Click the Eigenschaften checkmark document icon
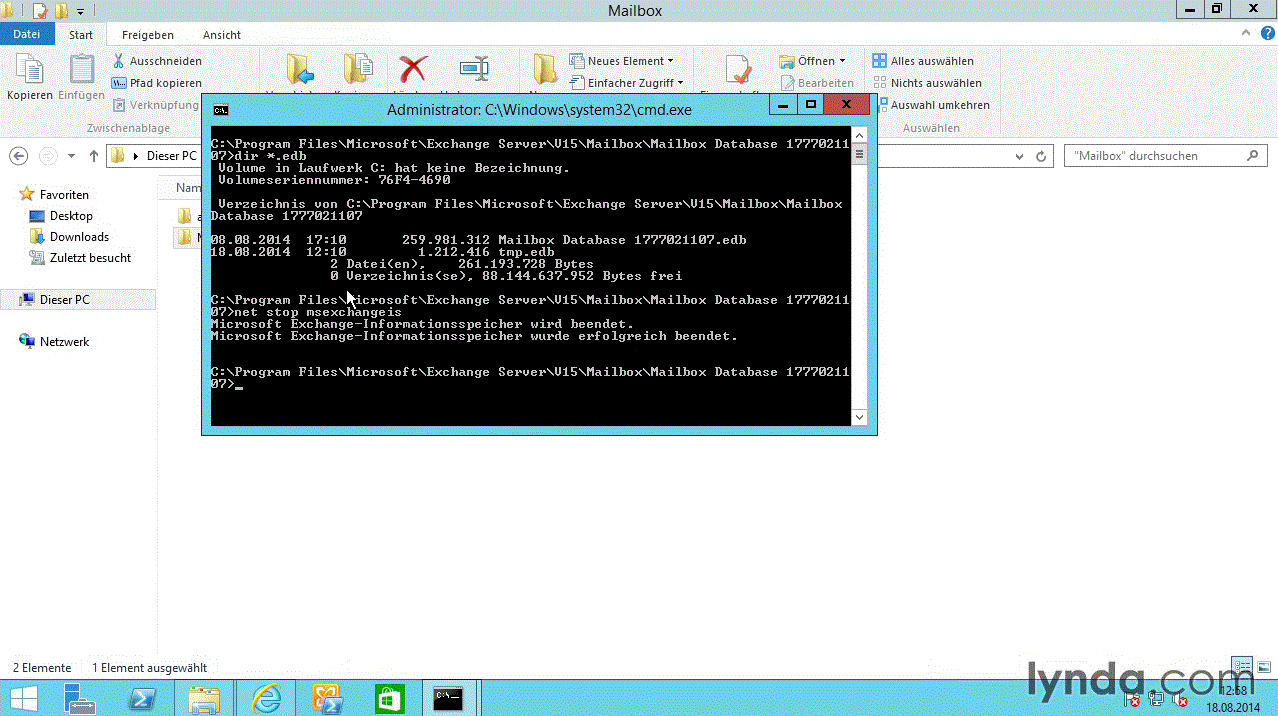 point(738,70)
